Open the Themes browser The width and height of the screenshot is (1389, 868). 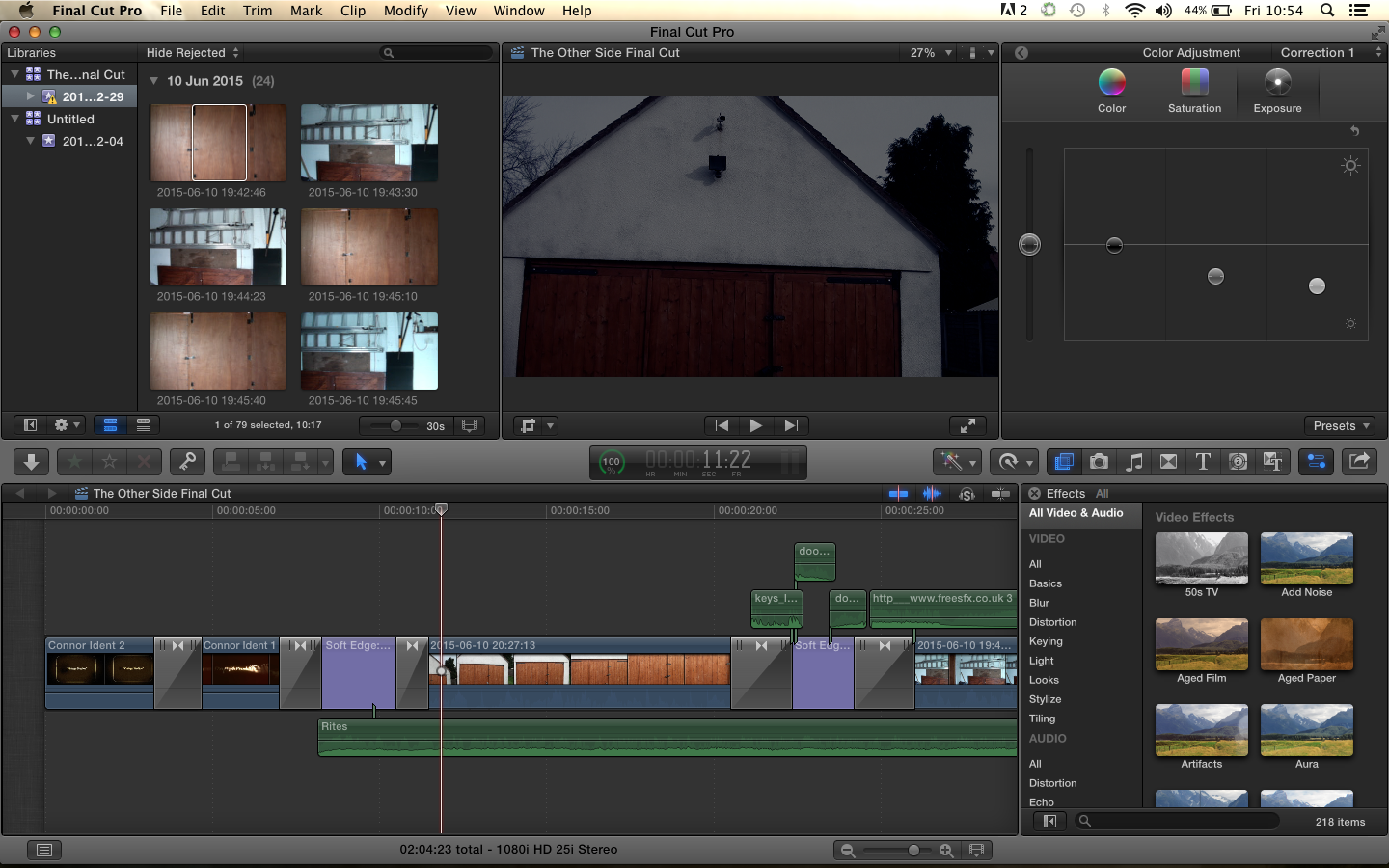1272,462
